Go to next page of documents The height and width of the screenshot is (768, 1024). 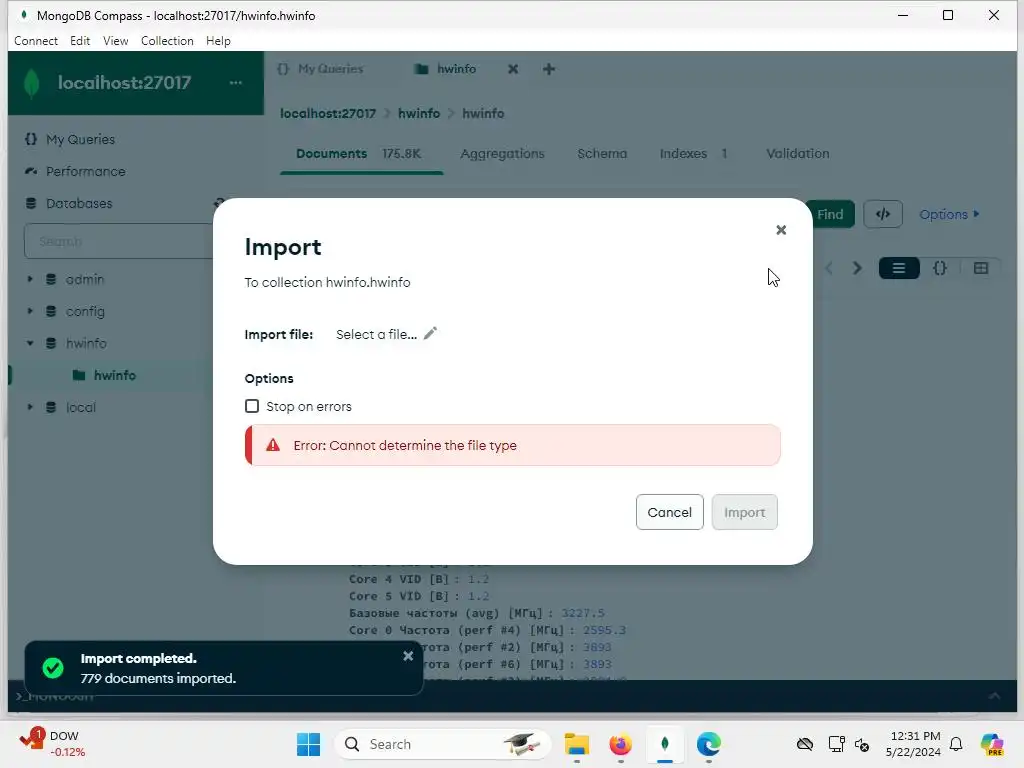(857, 268)
